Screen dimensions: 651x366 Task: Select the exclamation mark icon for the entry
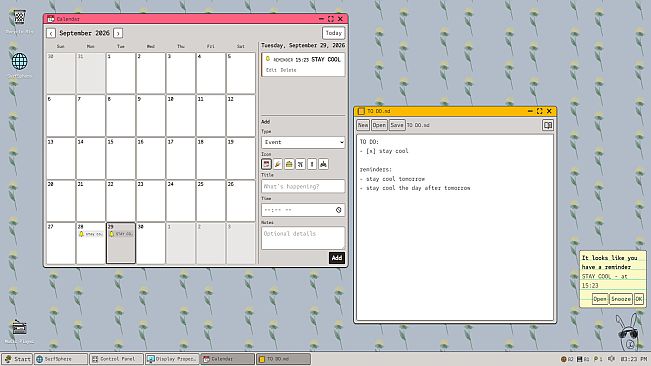pos(312,164)
